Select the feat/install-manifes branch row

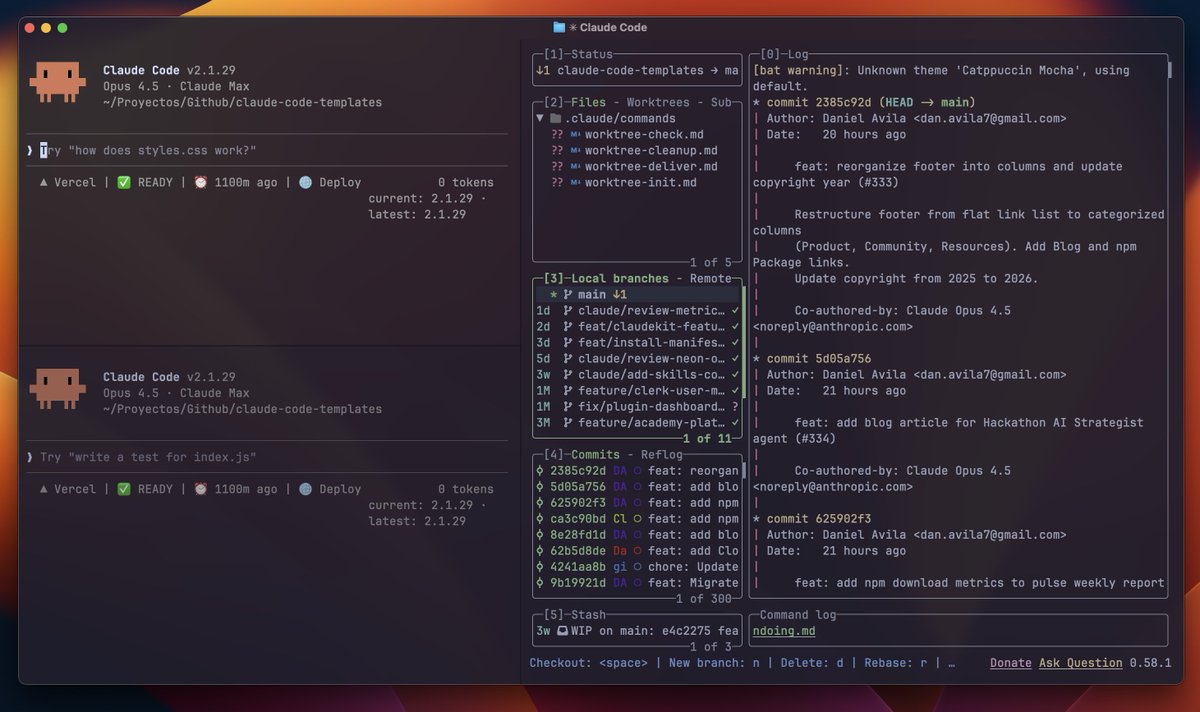(x=637, y=342)
